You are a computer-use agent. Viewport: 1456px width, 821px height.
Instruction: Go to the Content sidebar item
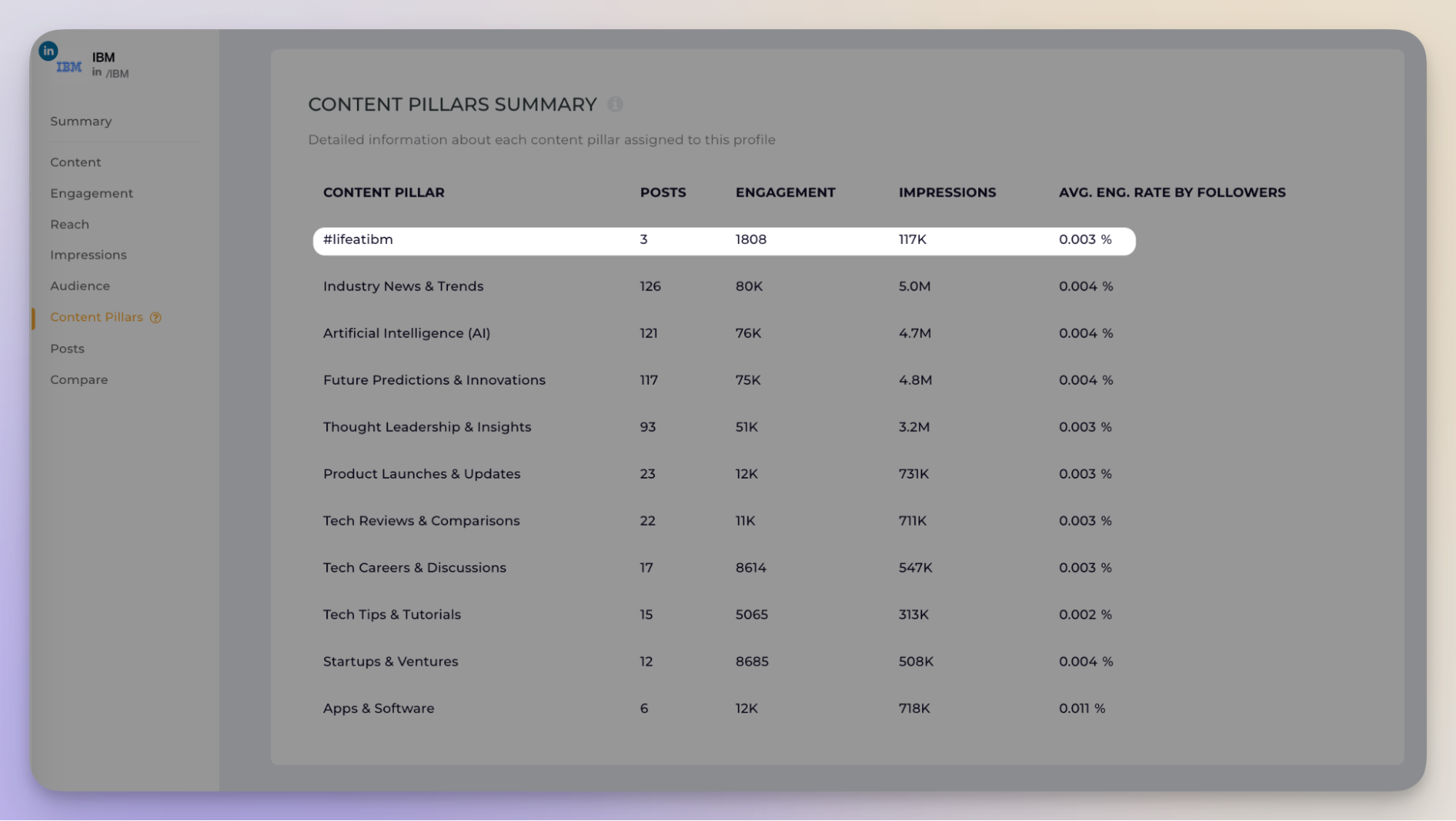click(x=76, y=162)
